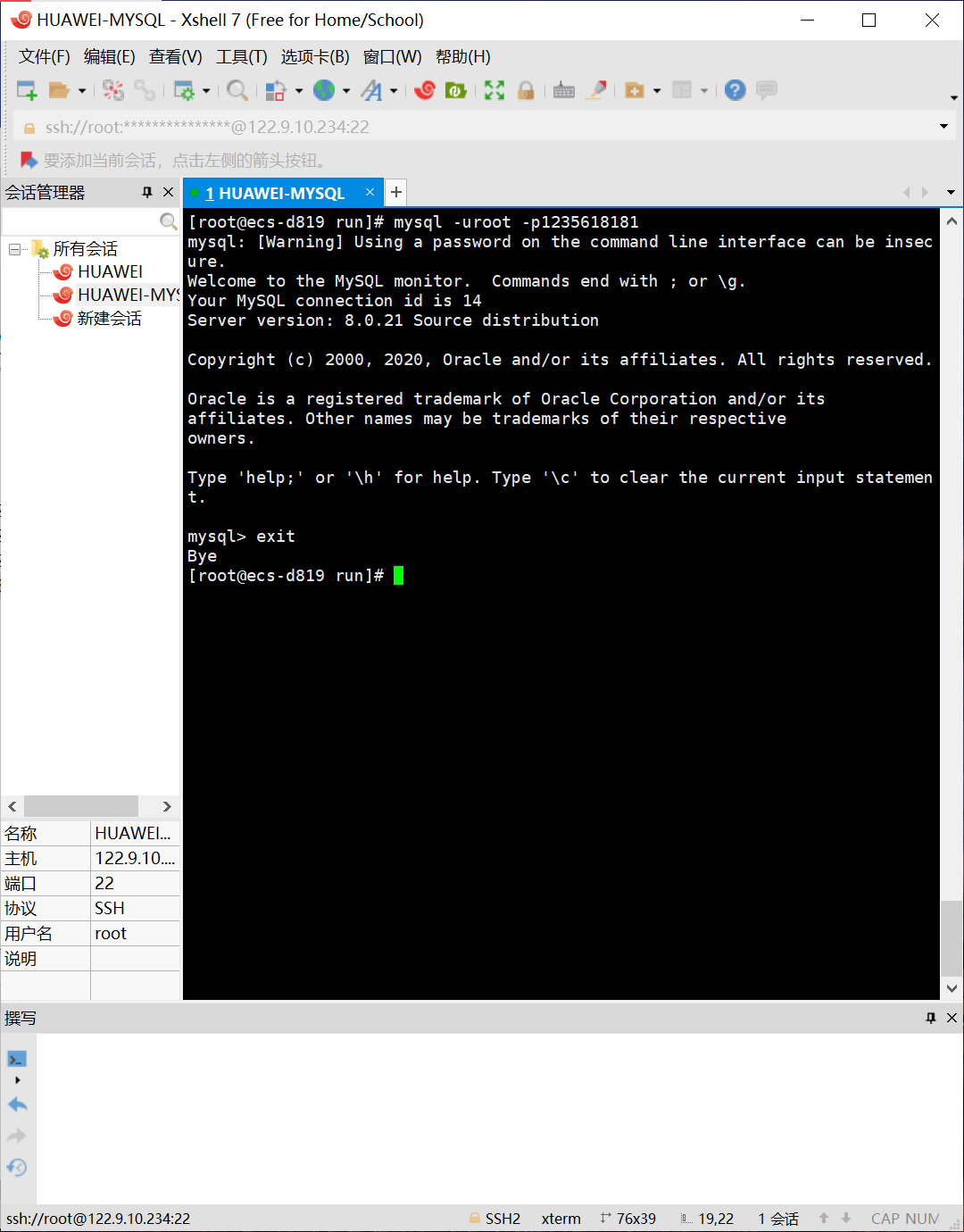Viewport: 964px width, 1232px height.
Task: Click the folder-plus toolbar icon
Action: 635,90
